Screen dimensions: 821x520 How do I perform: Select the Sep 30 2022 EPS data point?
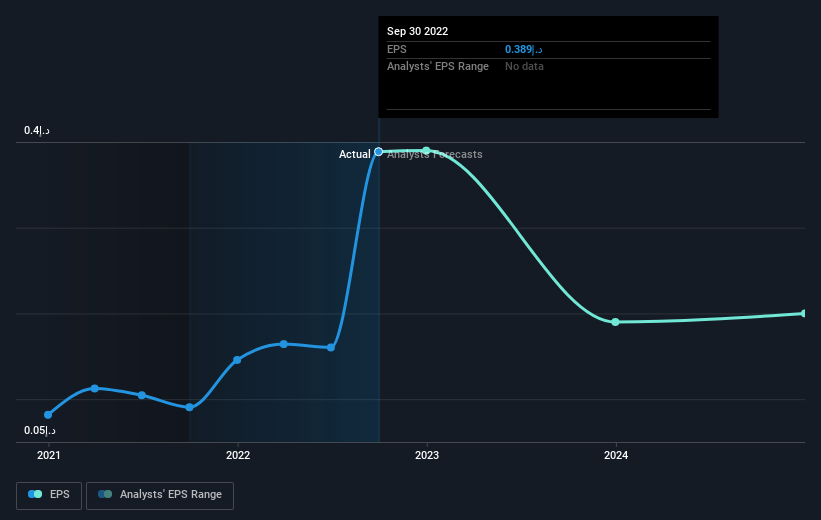click(379, 152)
